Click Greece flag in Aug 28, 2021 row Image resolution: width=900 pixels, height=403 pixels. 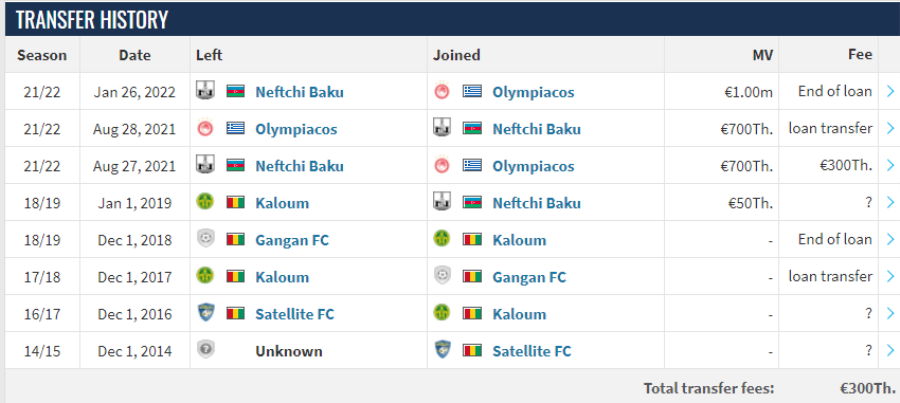tap(235, 129)
